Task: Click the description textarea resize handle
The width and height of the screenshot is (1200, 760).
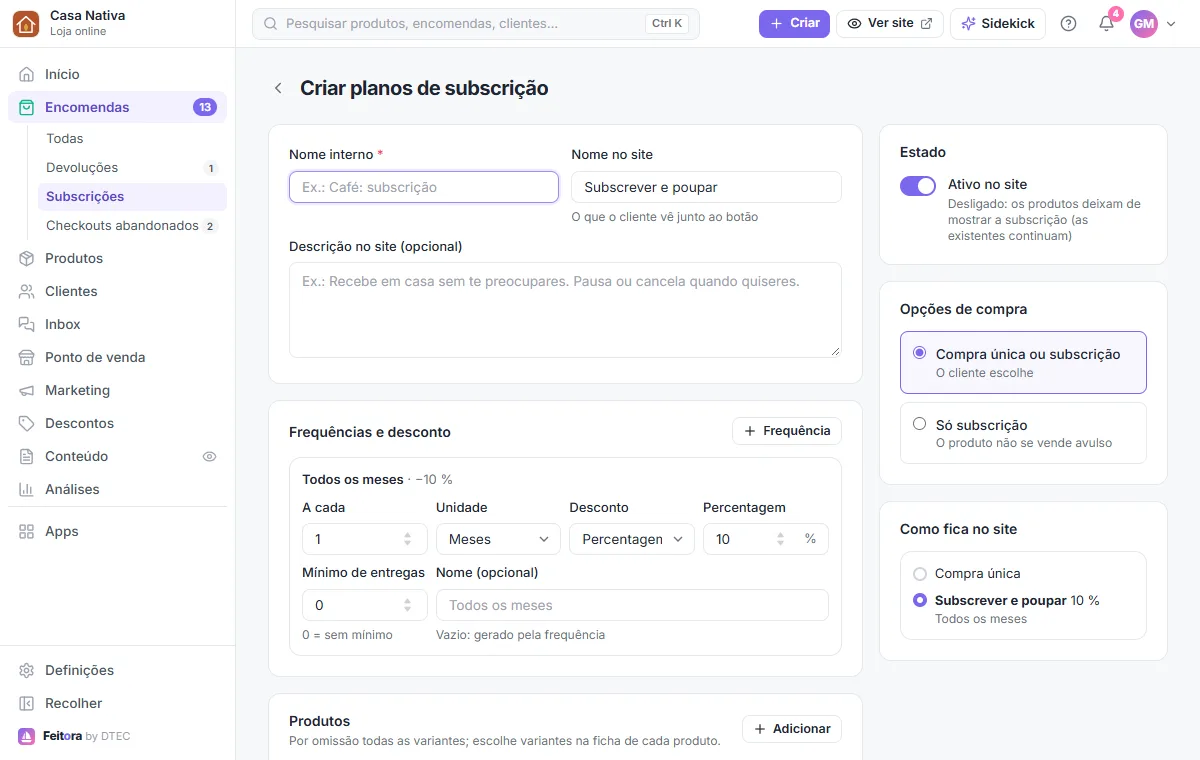Action: click(x=834, y=350)
